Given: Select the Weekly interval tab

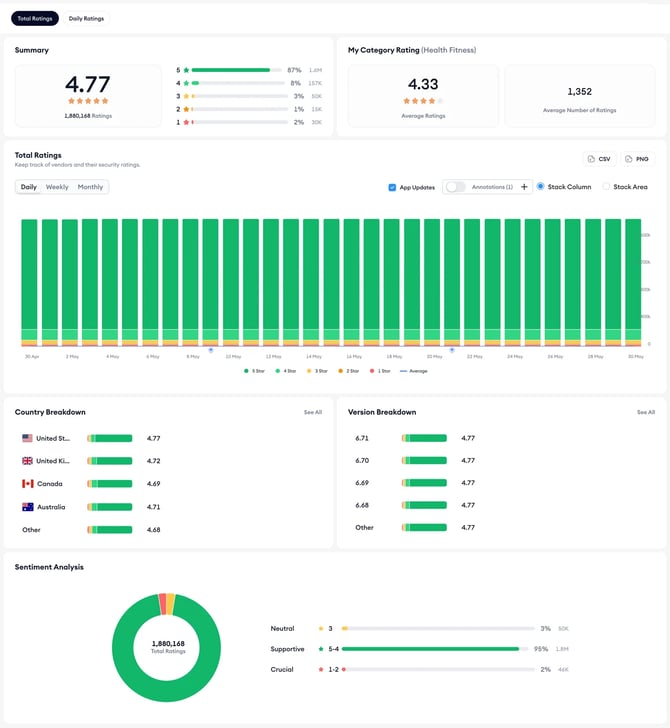Looking at the screenshot, I should 57,187.
